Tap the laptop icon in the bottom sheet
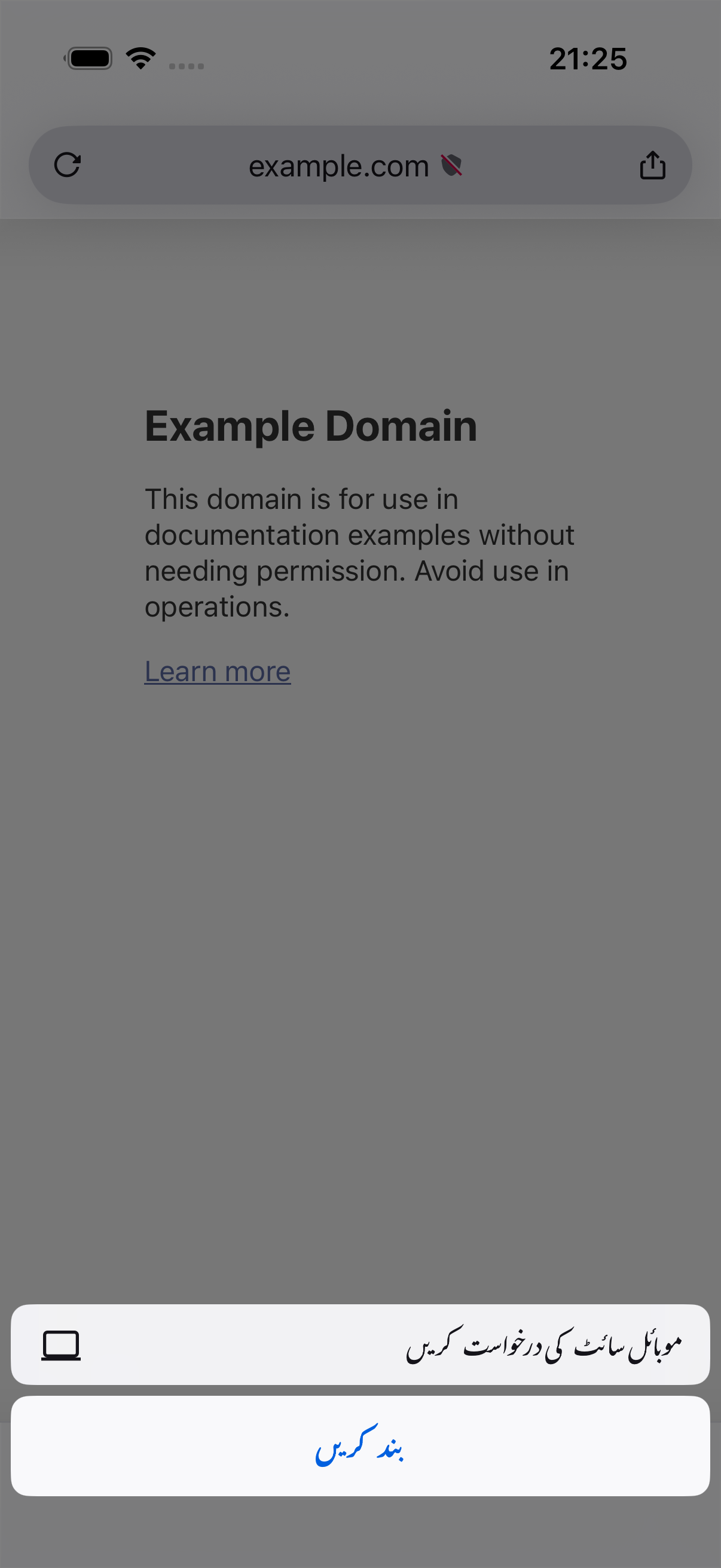This screenshot has width=721, height=1568. click(61, 1345)
